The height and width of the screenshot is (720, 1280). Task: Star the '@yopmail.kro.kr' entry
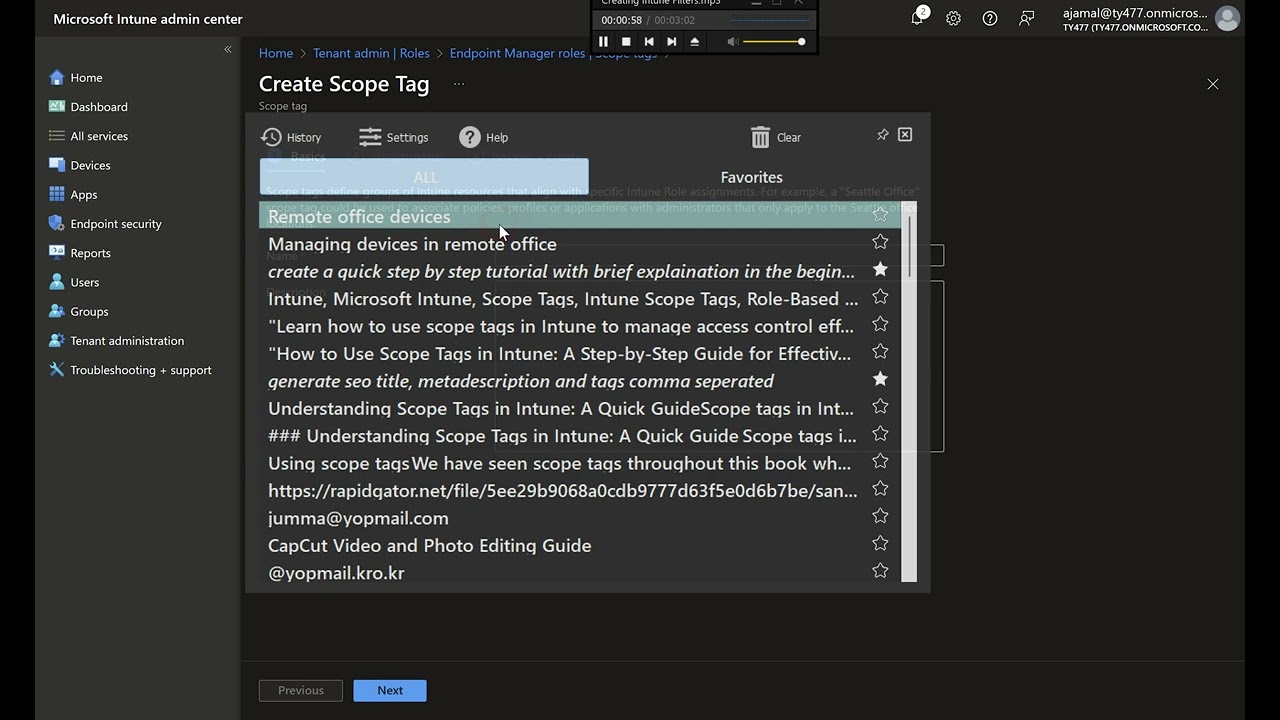(x=880, y=571)
